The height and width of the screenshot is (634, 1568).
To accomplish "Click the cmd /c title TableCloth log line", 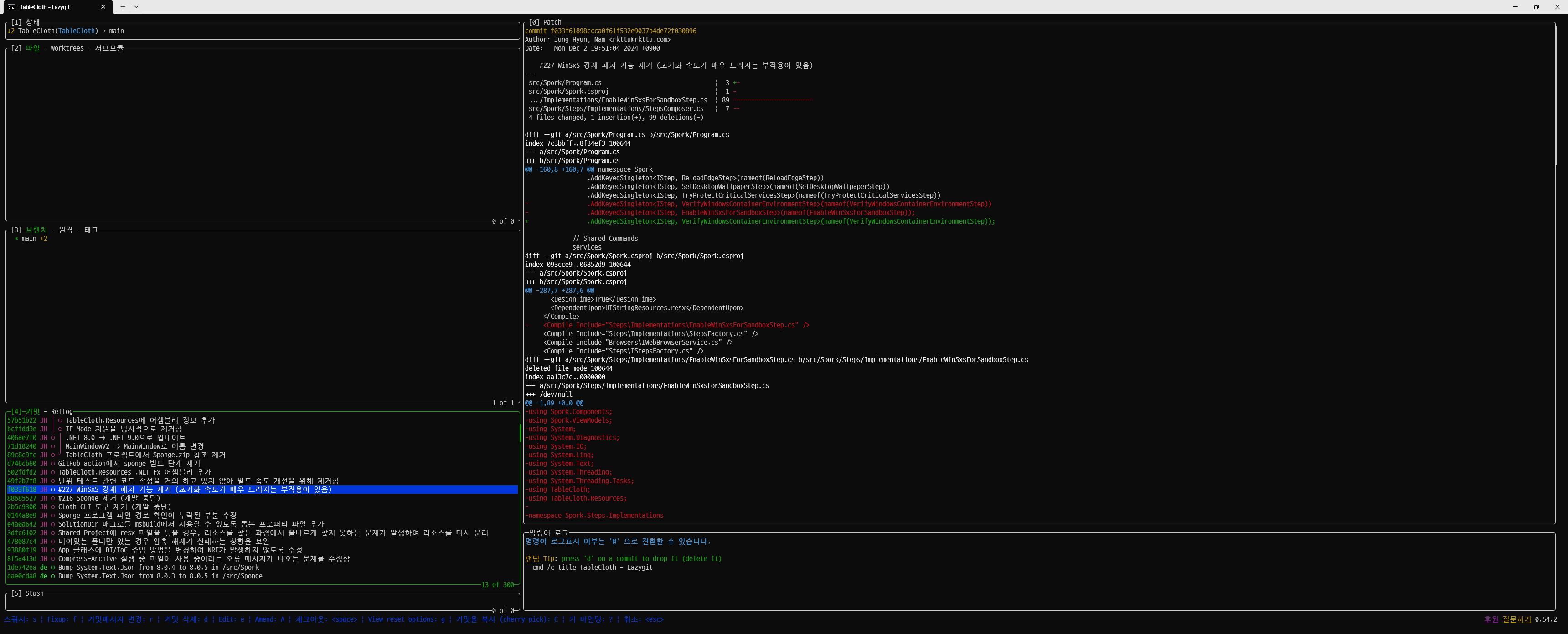I will click(x=592, y=567).
